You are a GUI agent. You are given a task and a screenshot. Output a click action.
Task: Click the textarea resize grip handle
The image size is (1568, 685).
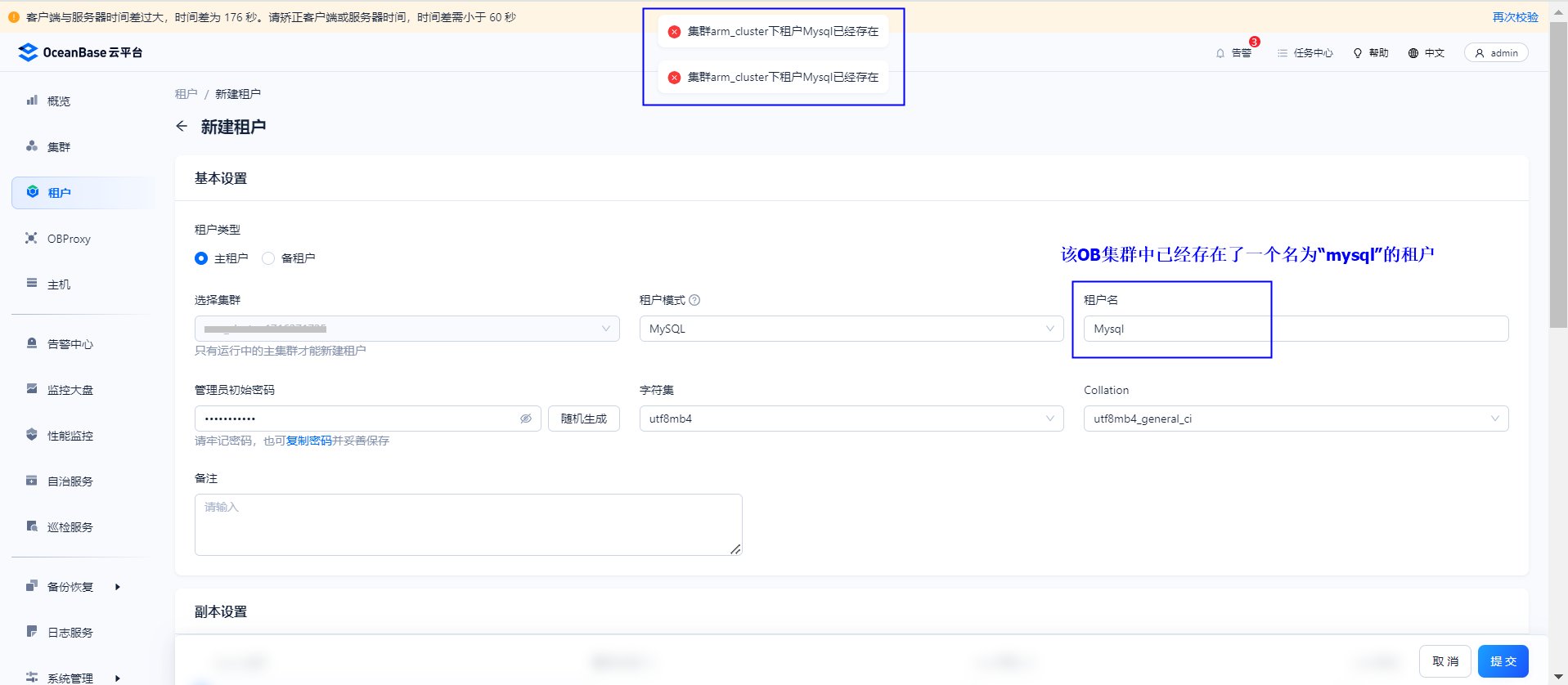(x=735, y=549)
